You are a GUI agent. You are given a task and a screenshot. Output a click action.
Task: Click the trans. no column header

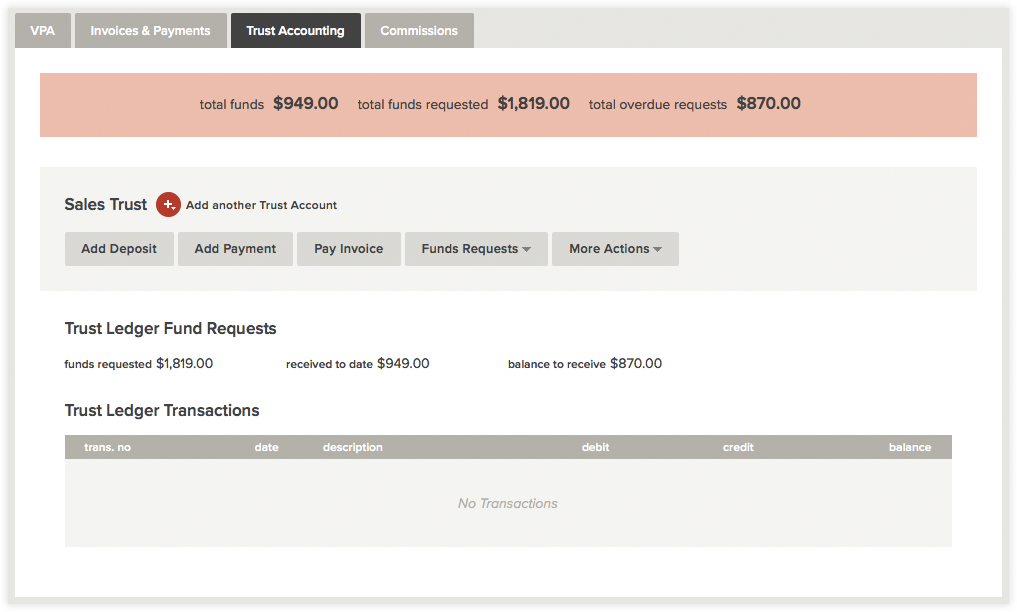point(108,447)
